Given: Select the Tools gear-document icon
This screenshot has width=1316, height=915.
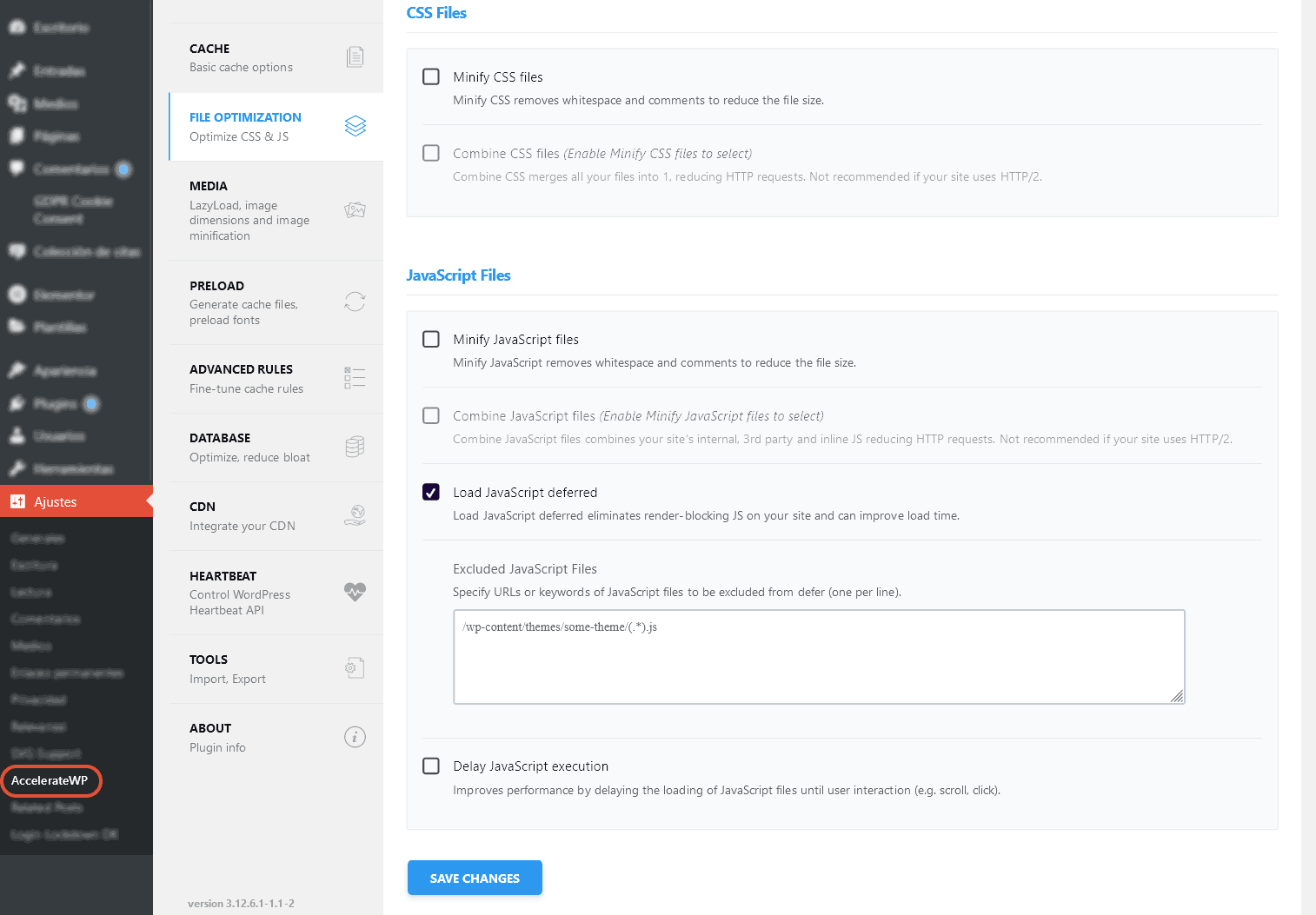Looking at the screenshot, I should [x=355, y=667].
